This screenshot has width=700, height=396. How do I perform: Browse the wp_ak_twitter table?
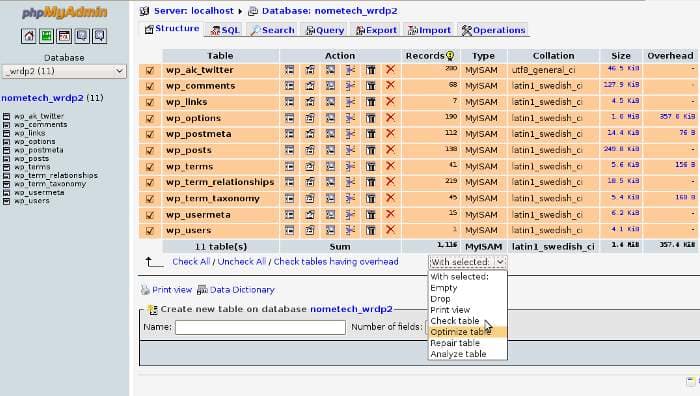click(x=289, y=70)
